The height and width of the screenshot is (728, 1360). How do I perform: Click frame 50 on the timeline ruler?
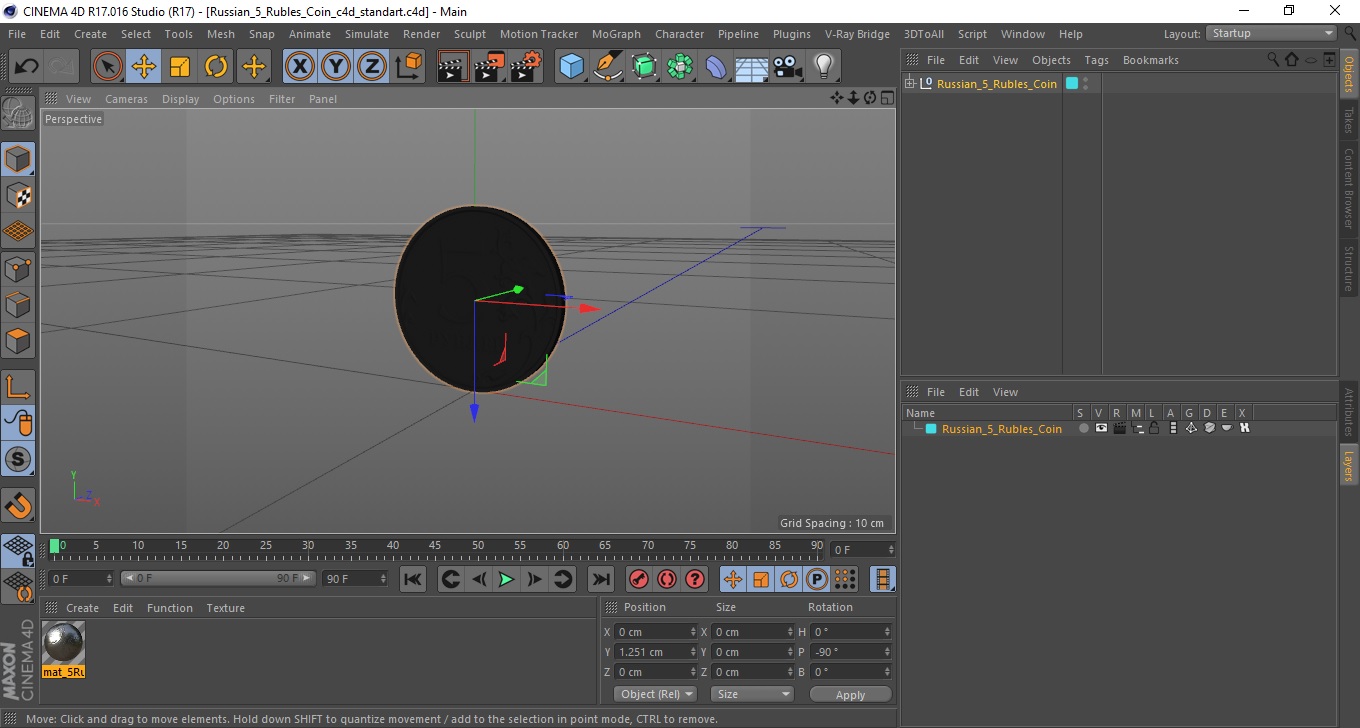click(x=478, y=547)
